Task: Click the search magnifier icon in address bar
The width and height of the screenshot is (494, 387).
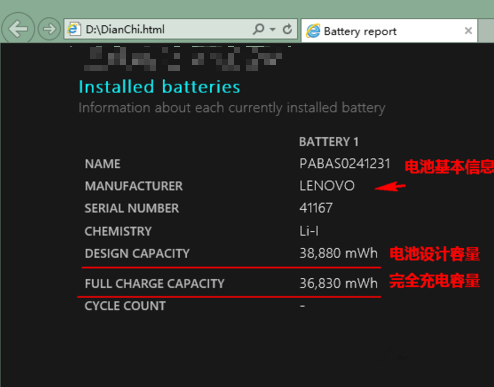Action: click(258, 29)
